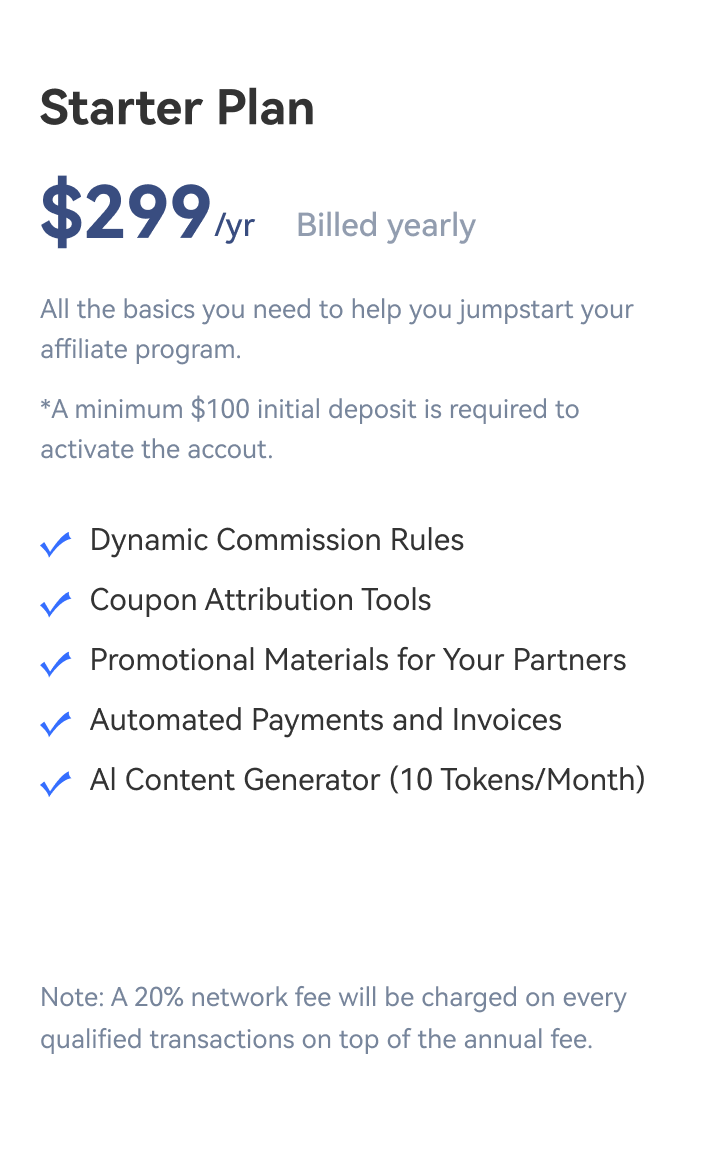714x1150 pixels.
Task: Click the minimum $100 initial deposit notice
Action: point(310,409)
